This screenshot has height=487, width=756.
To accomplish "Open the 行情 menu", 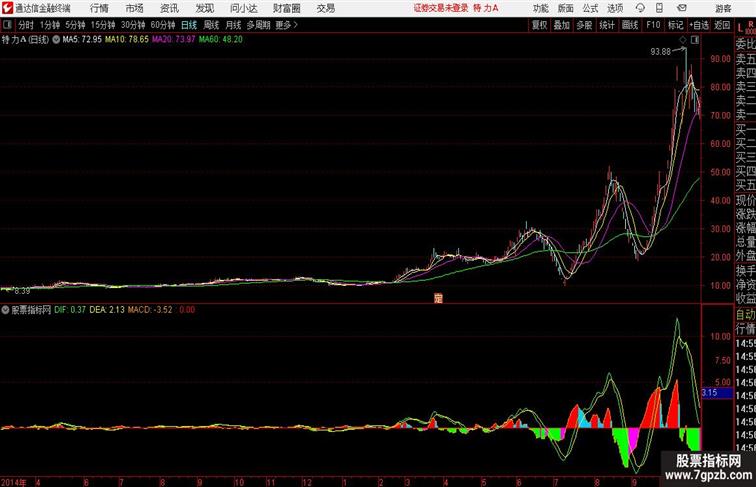I will [x=99, y=8].
